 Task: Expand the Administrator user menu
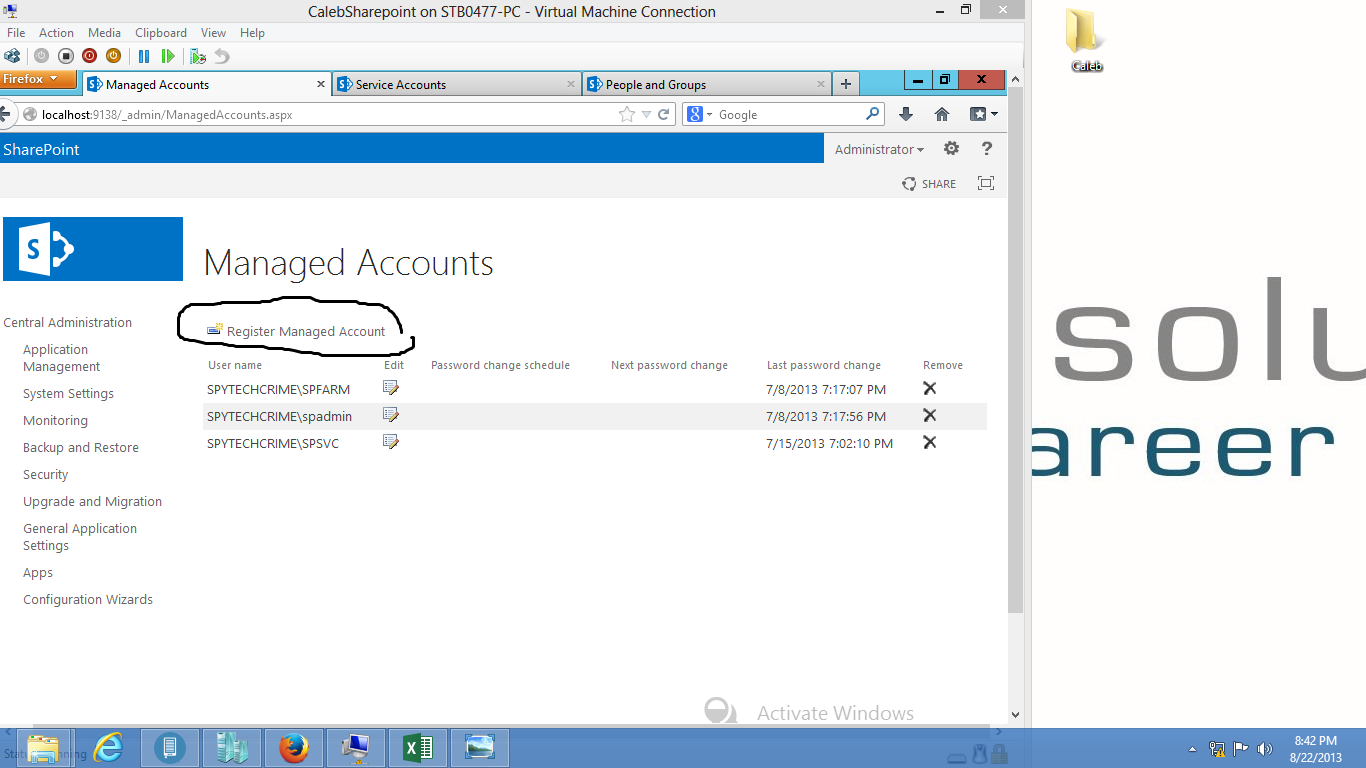[879, 149]
